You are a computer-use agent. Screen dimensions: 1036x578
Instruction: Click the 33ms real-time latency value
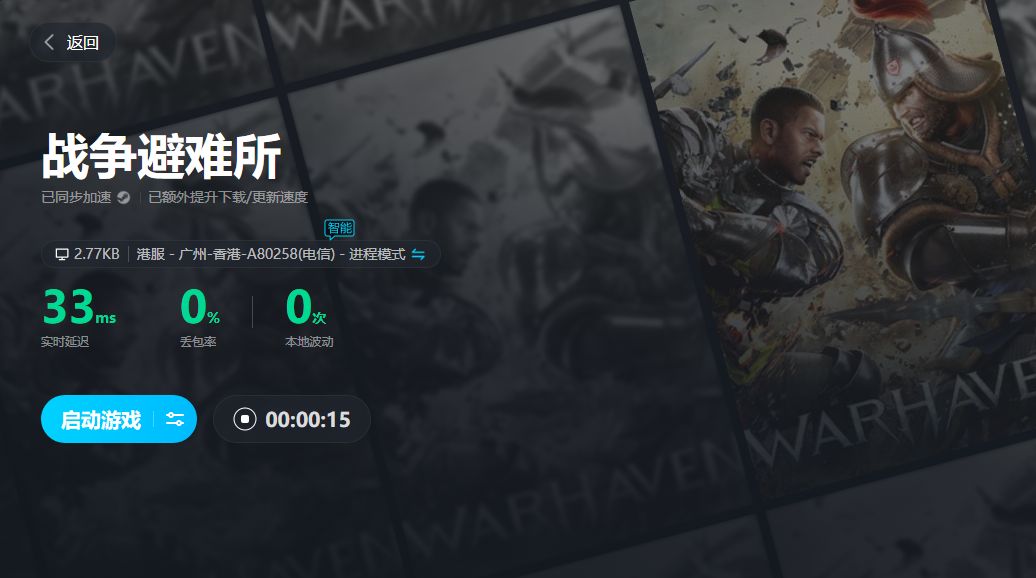click(79, 307)
